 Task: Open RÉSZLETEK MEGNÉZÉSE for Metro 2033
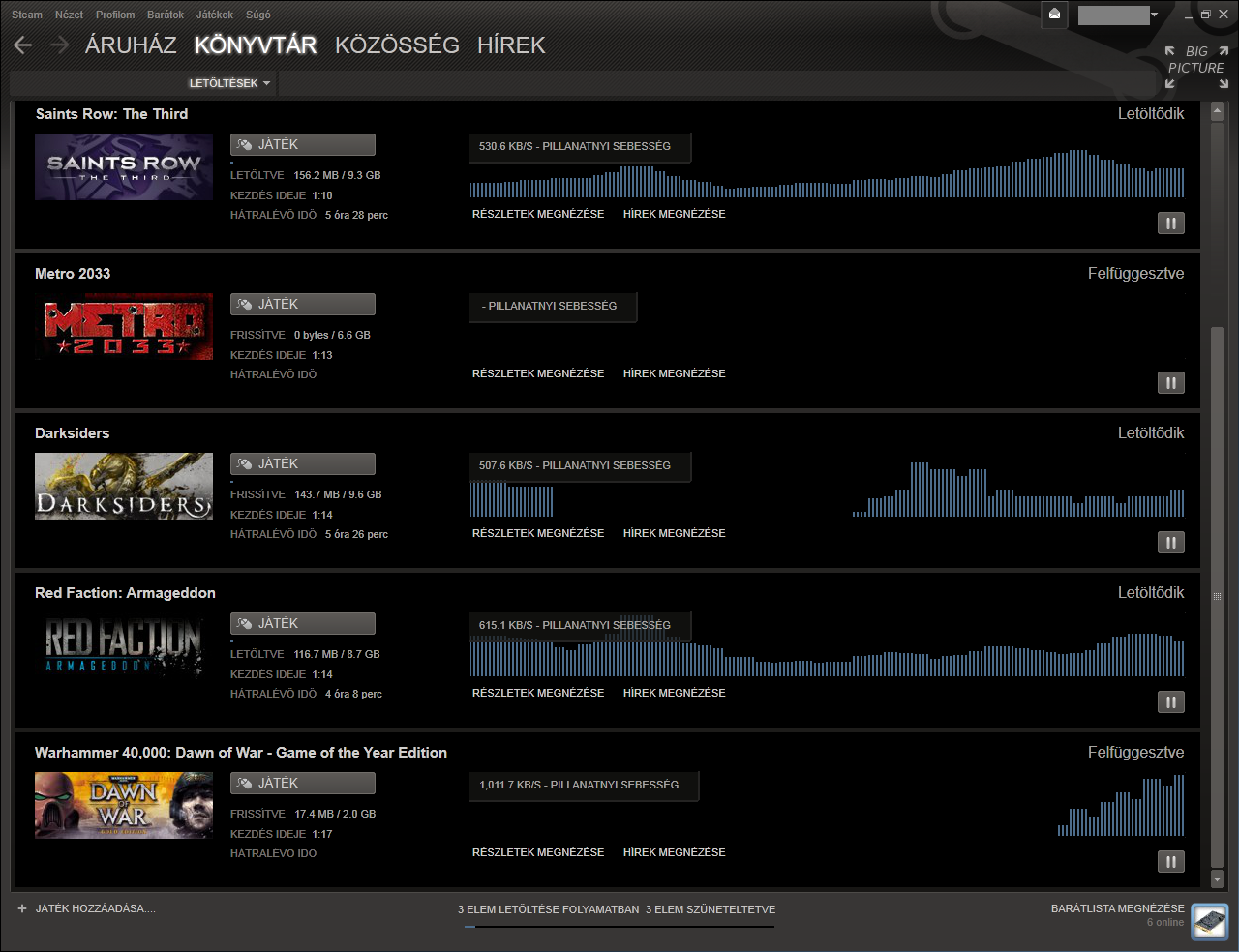tap(538, 373)
